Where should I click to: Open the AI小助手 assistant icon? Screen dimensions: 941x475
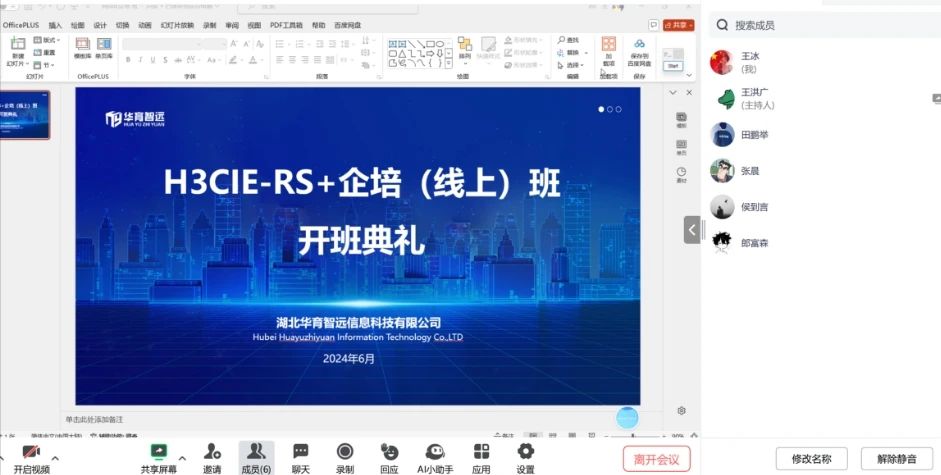[x=435, y=452]
